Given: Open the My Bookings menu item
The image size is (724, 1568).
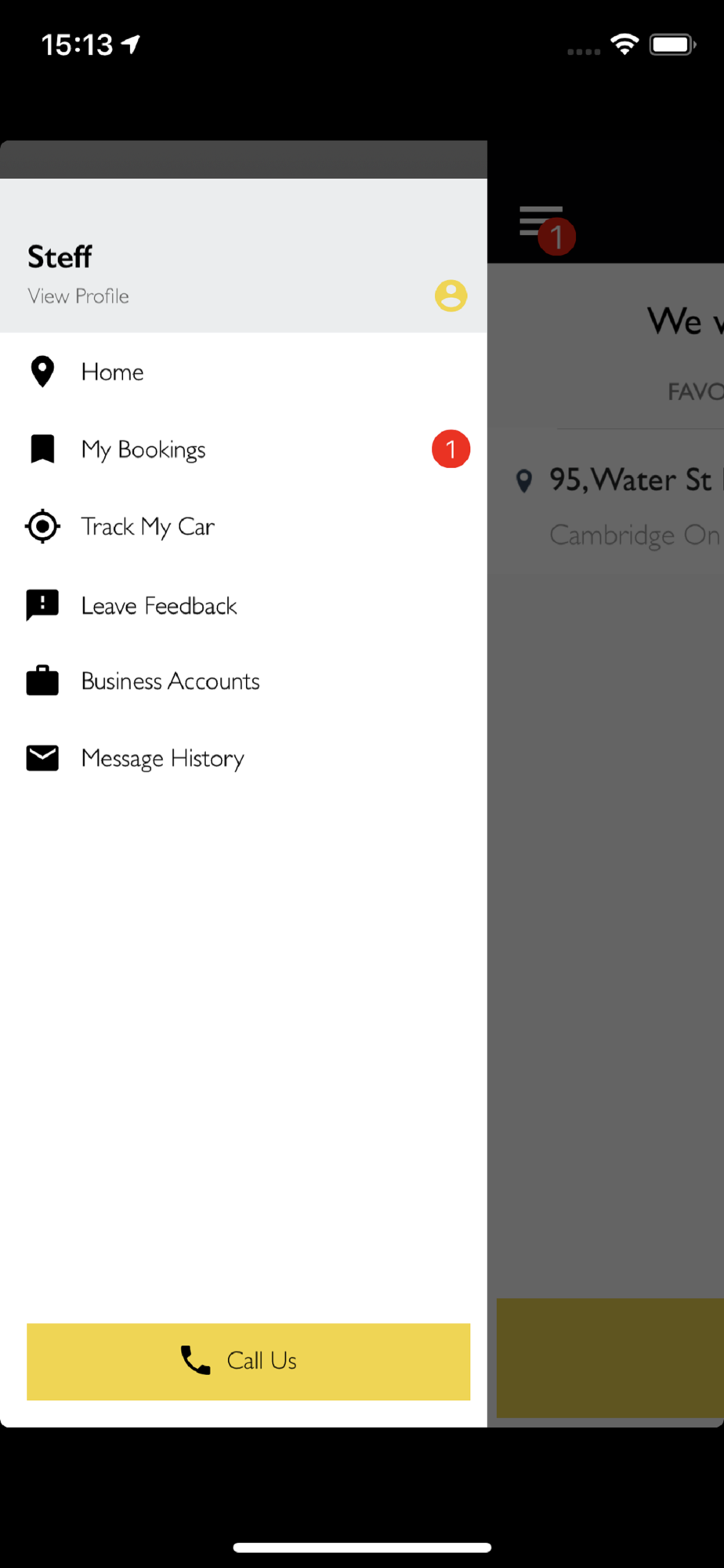Looking at the screenshot, I should pyautogui.click(x=244, y=449).
